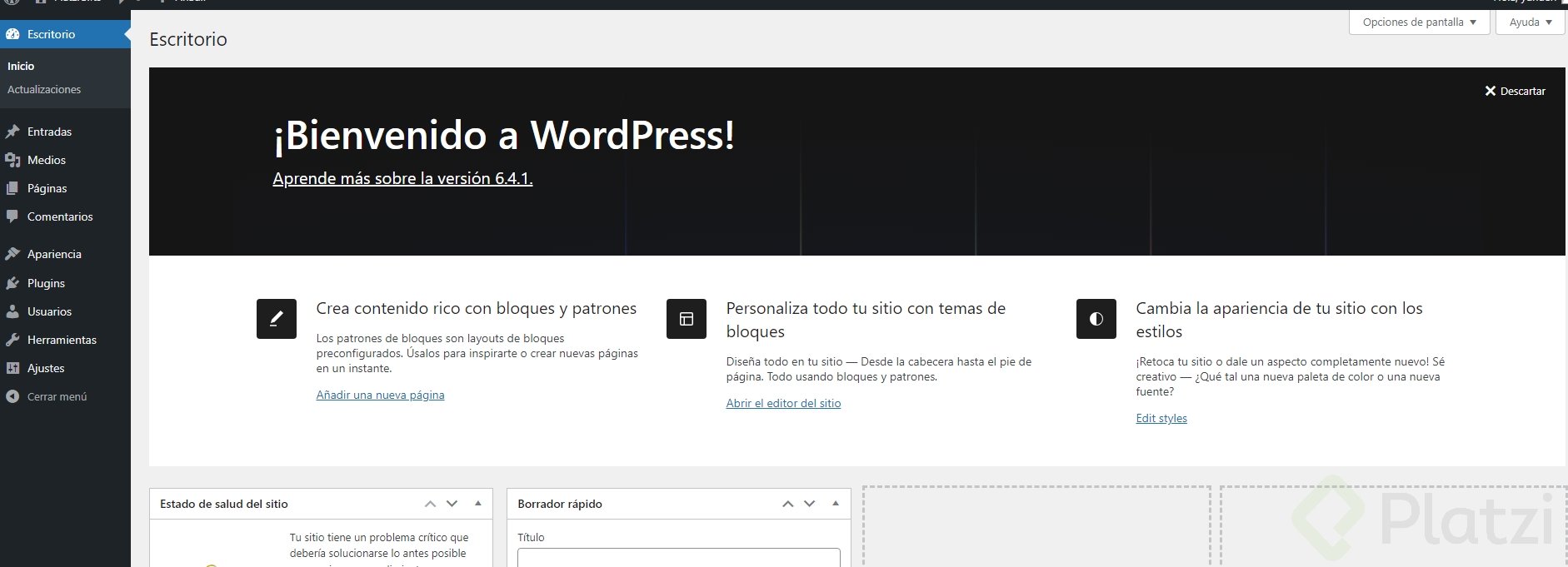Collapse the Borrador rápido panel
The image size is (1568, 567).
(x=836, y=504)
